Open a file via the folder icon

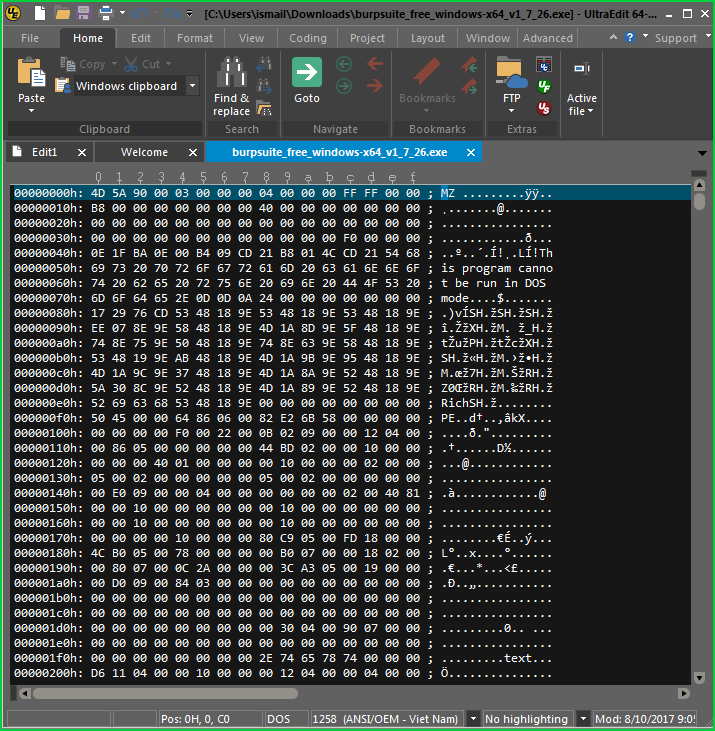(62, 14)
